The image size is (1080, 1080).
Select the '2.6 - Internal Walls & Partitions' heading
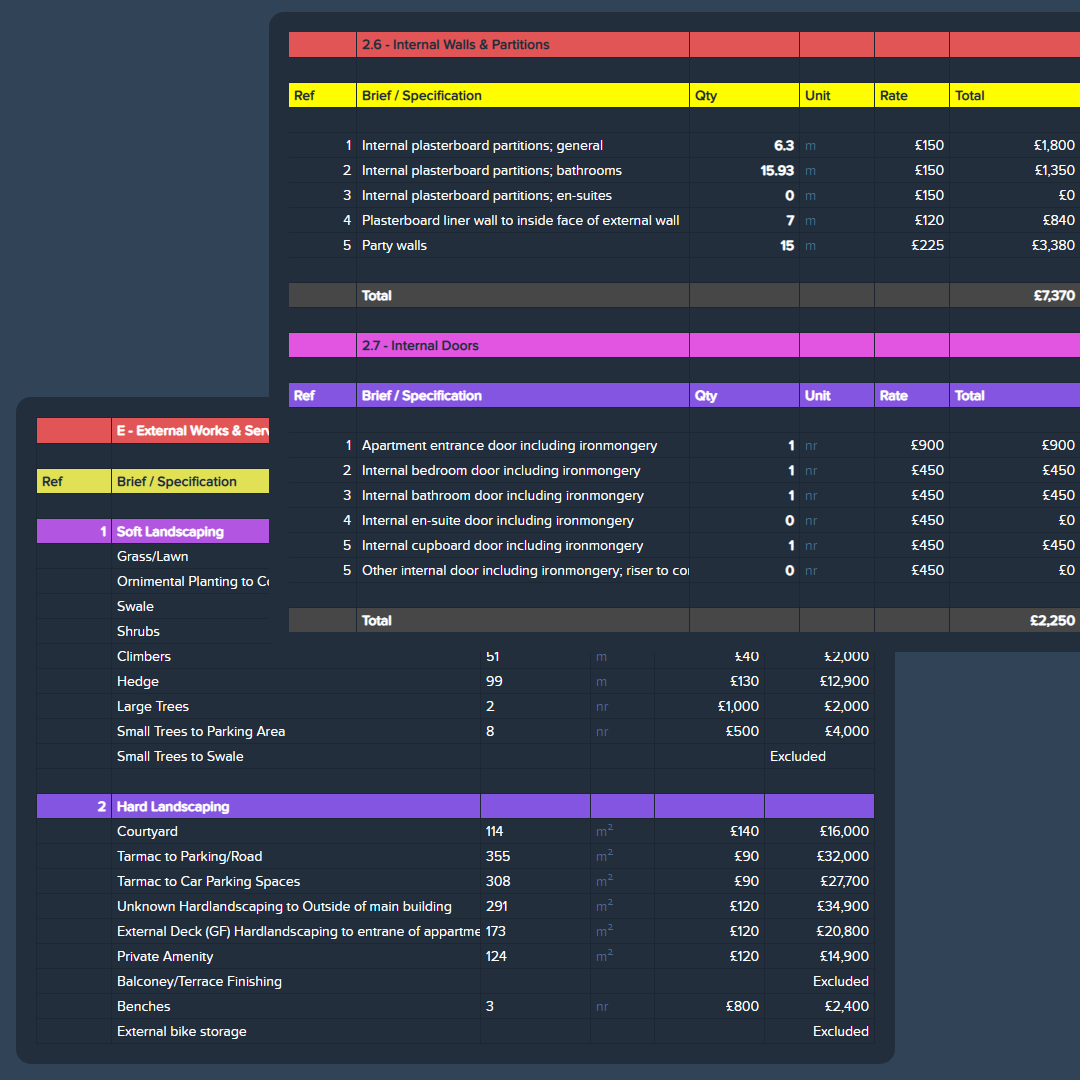point(455,45)
